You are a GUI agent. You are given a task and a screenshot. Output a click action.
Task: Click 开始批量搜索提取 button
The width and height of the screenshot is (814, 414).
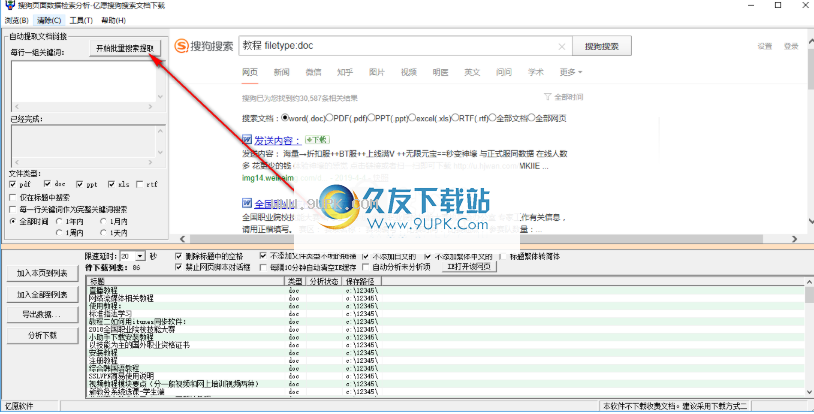125,48
